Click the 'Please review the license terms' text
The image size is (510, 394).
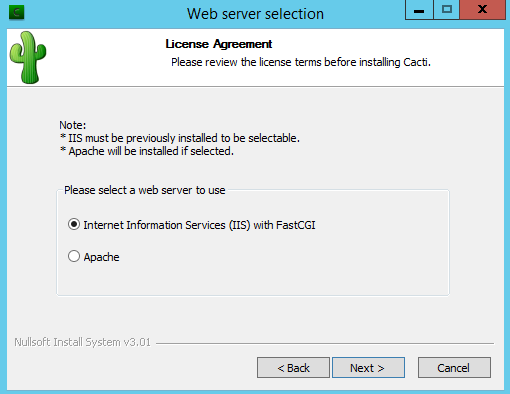(301, 62)
